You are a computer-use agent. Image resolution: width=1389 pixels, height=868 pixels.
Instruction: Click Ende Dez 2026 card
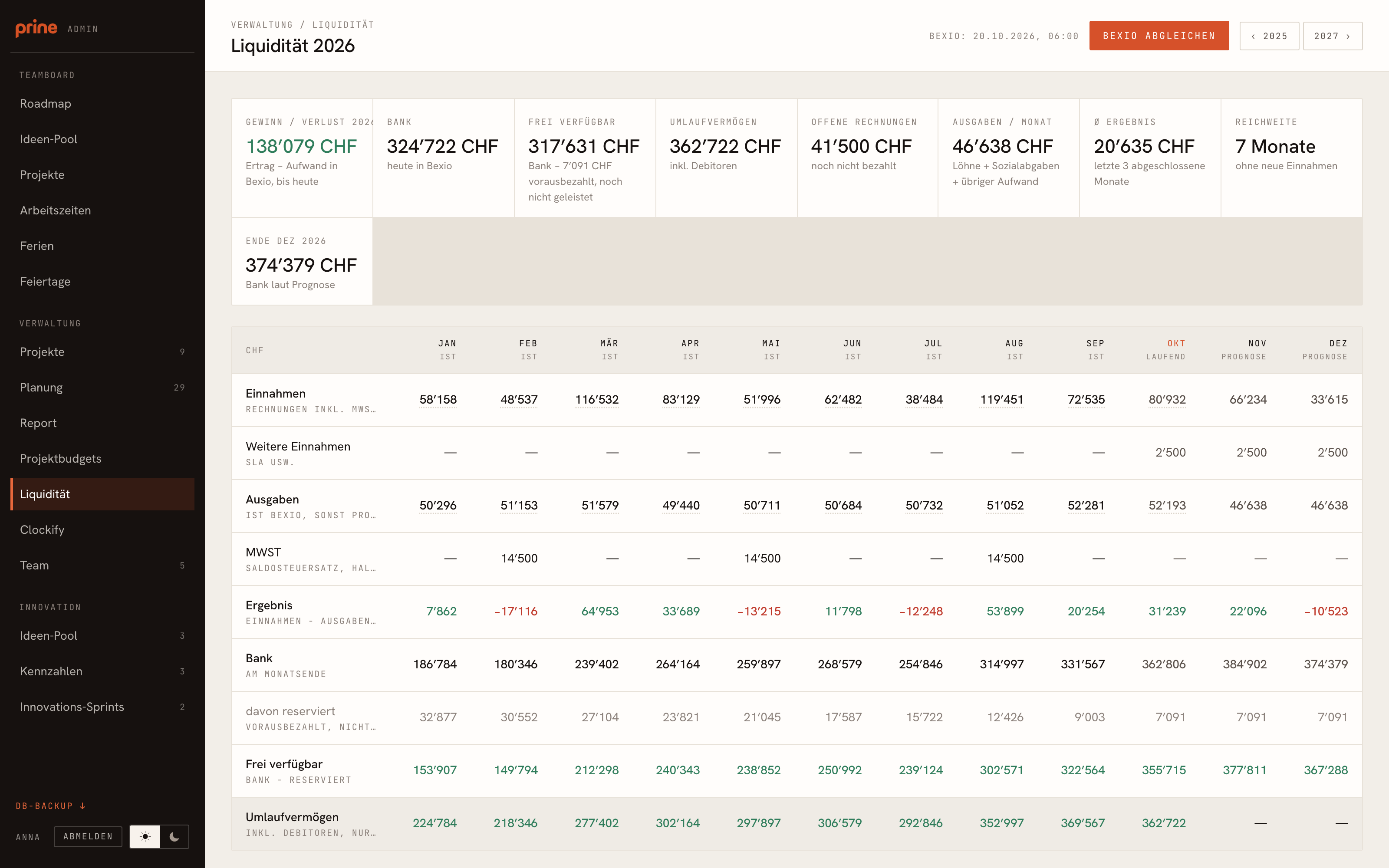click(302, 261)
